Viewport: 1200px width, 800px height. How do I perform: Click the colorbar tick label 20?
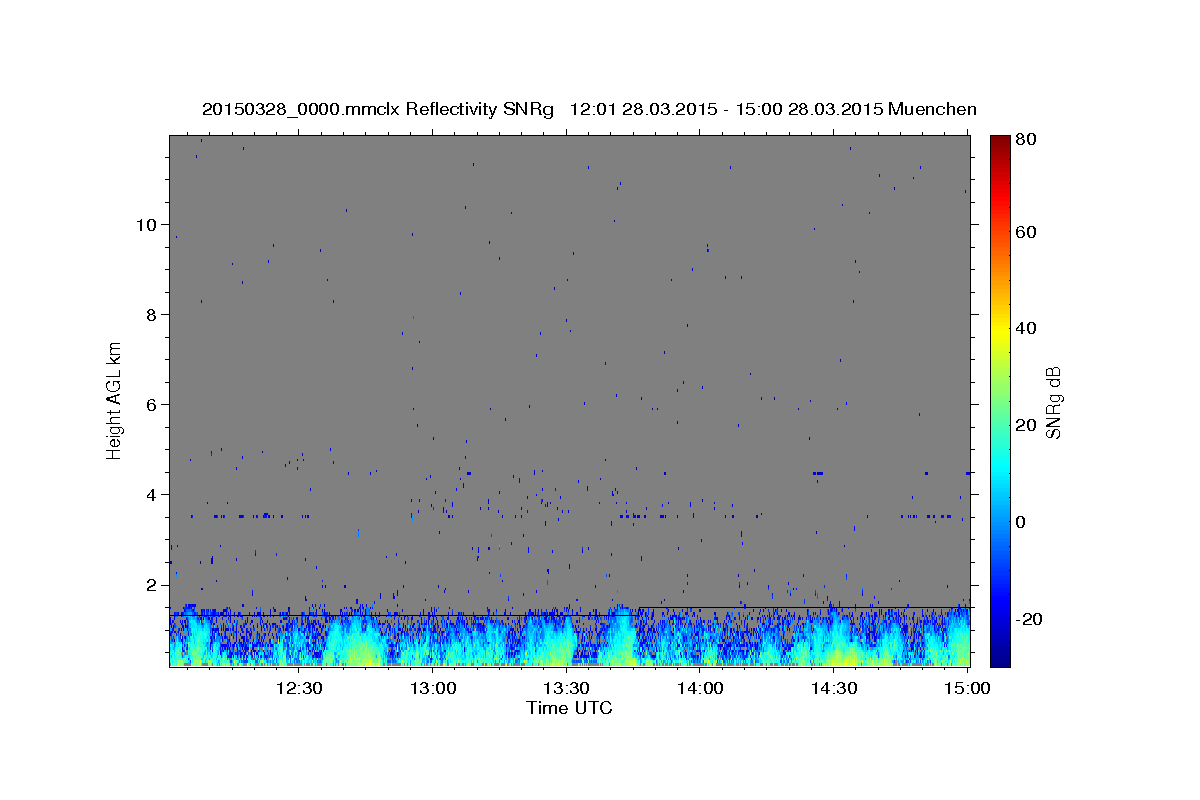tap(1027, 425)
